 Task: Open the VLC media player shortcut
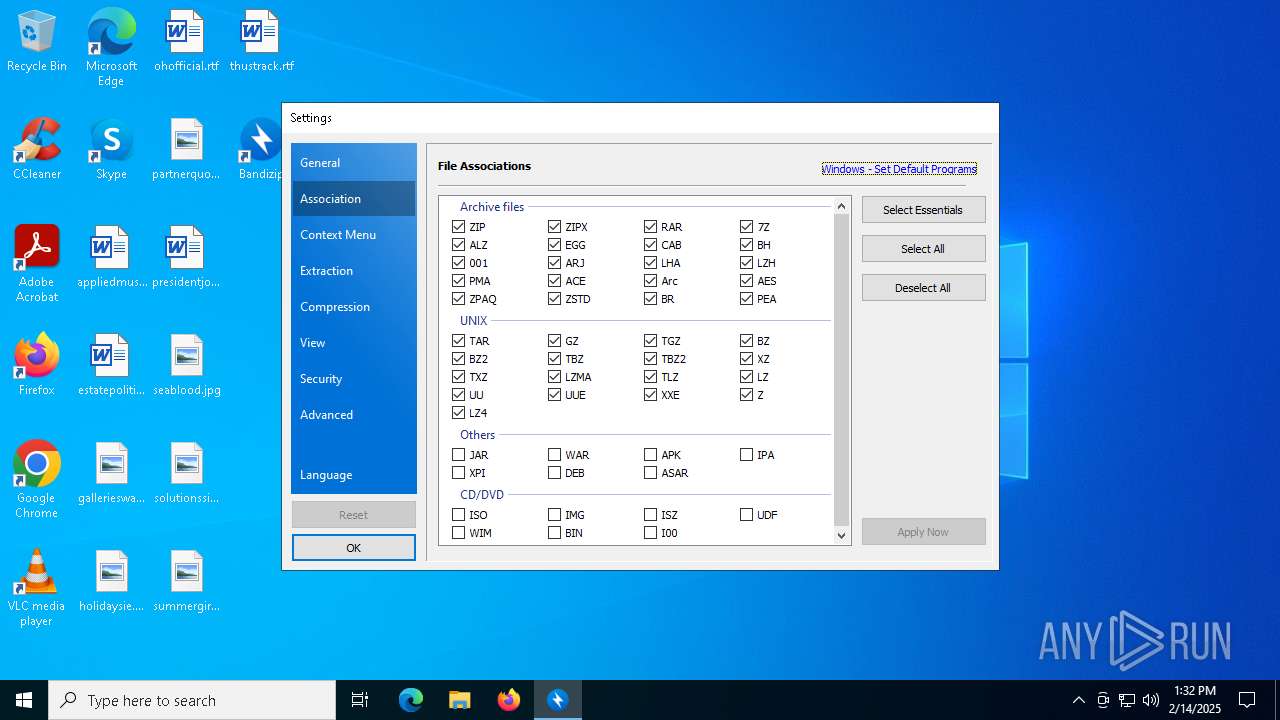tap(37, 587)
